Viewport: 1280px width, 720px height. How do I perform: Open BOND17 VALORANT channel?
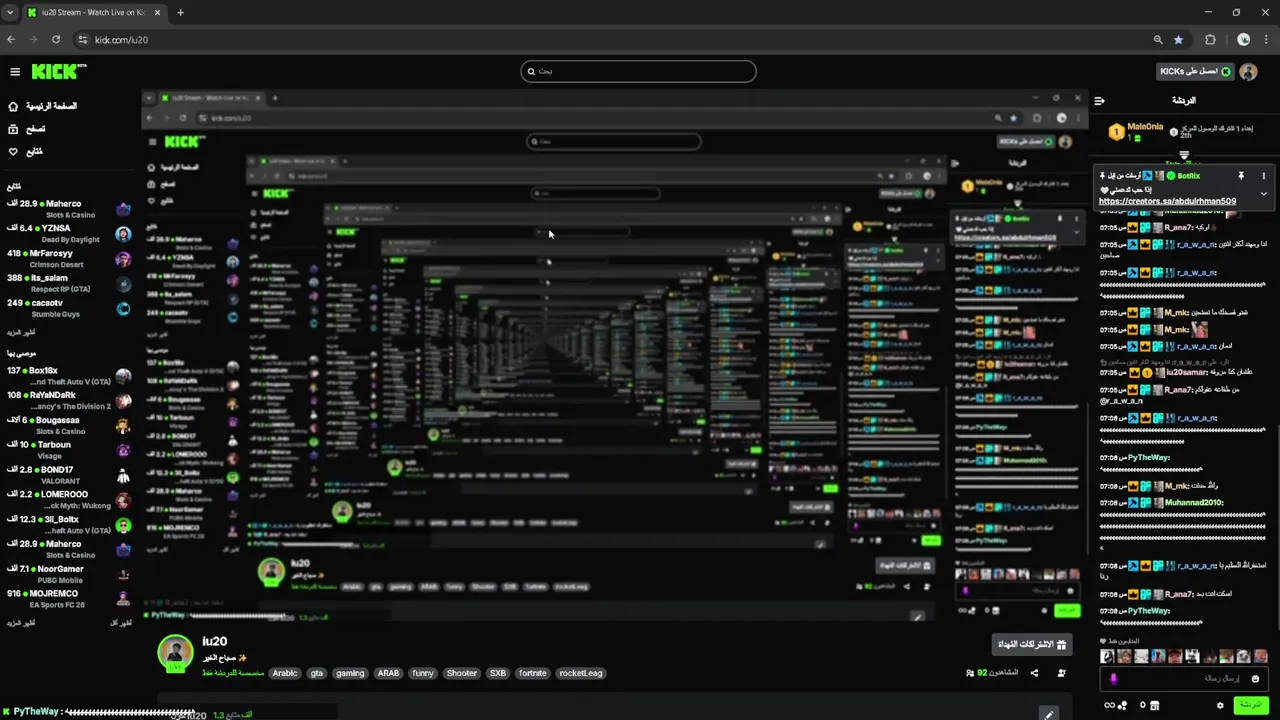pyautogui.click(x=68, y=475)
